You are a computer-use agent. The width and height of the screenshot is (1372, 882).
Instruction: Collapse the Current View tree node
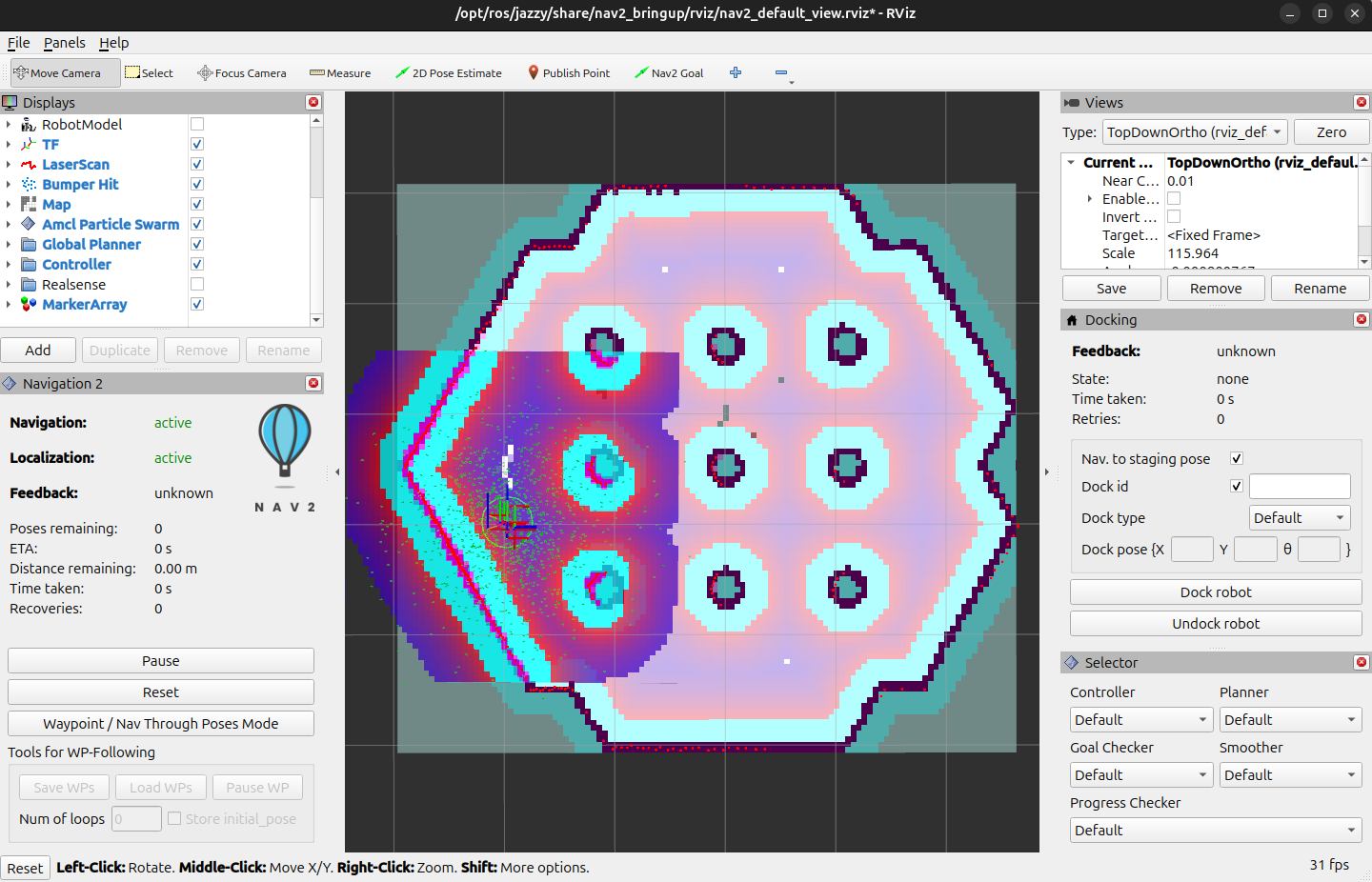[1071, 163]
